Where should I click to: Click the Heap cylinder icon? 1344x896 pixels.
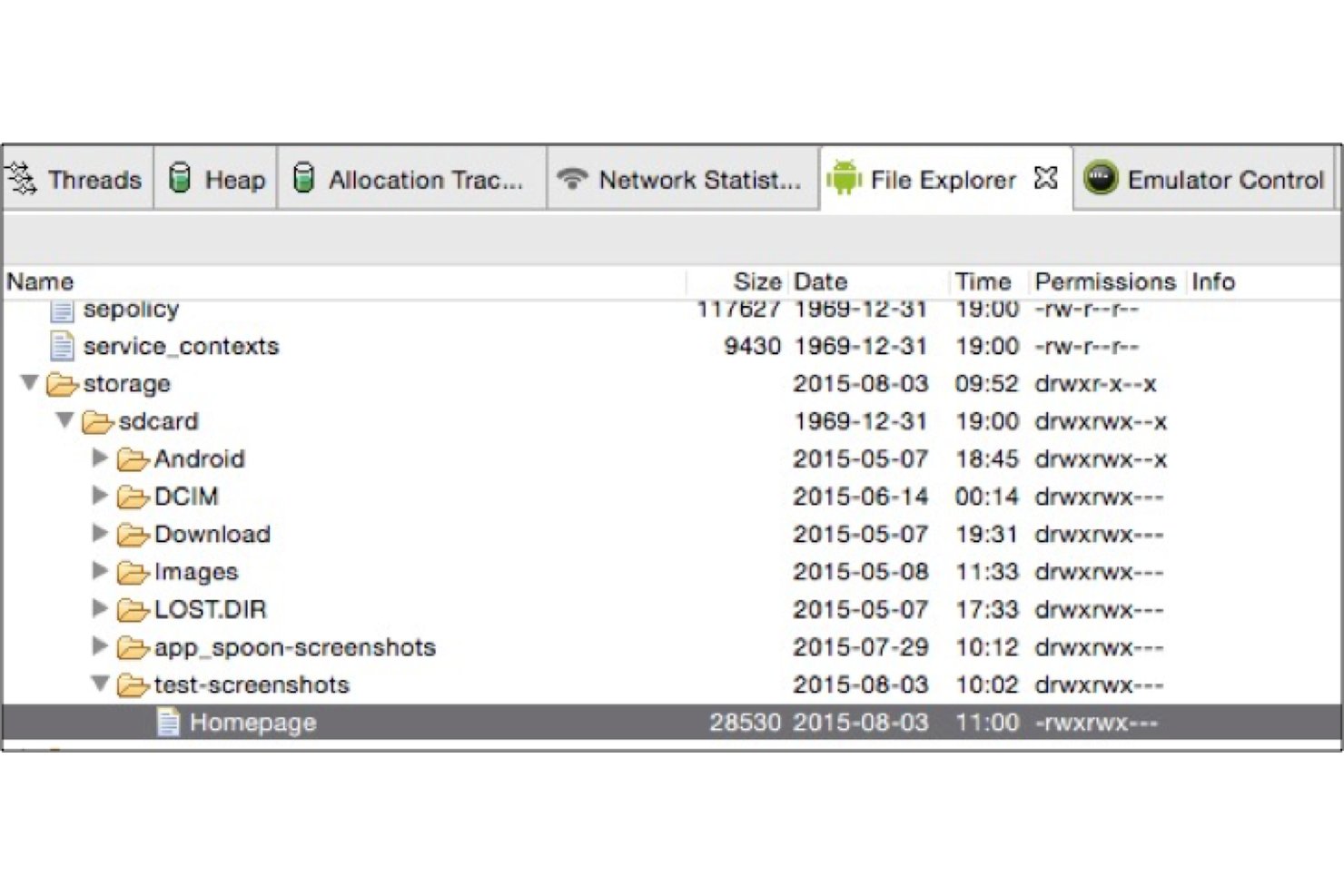coord(181,179)
